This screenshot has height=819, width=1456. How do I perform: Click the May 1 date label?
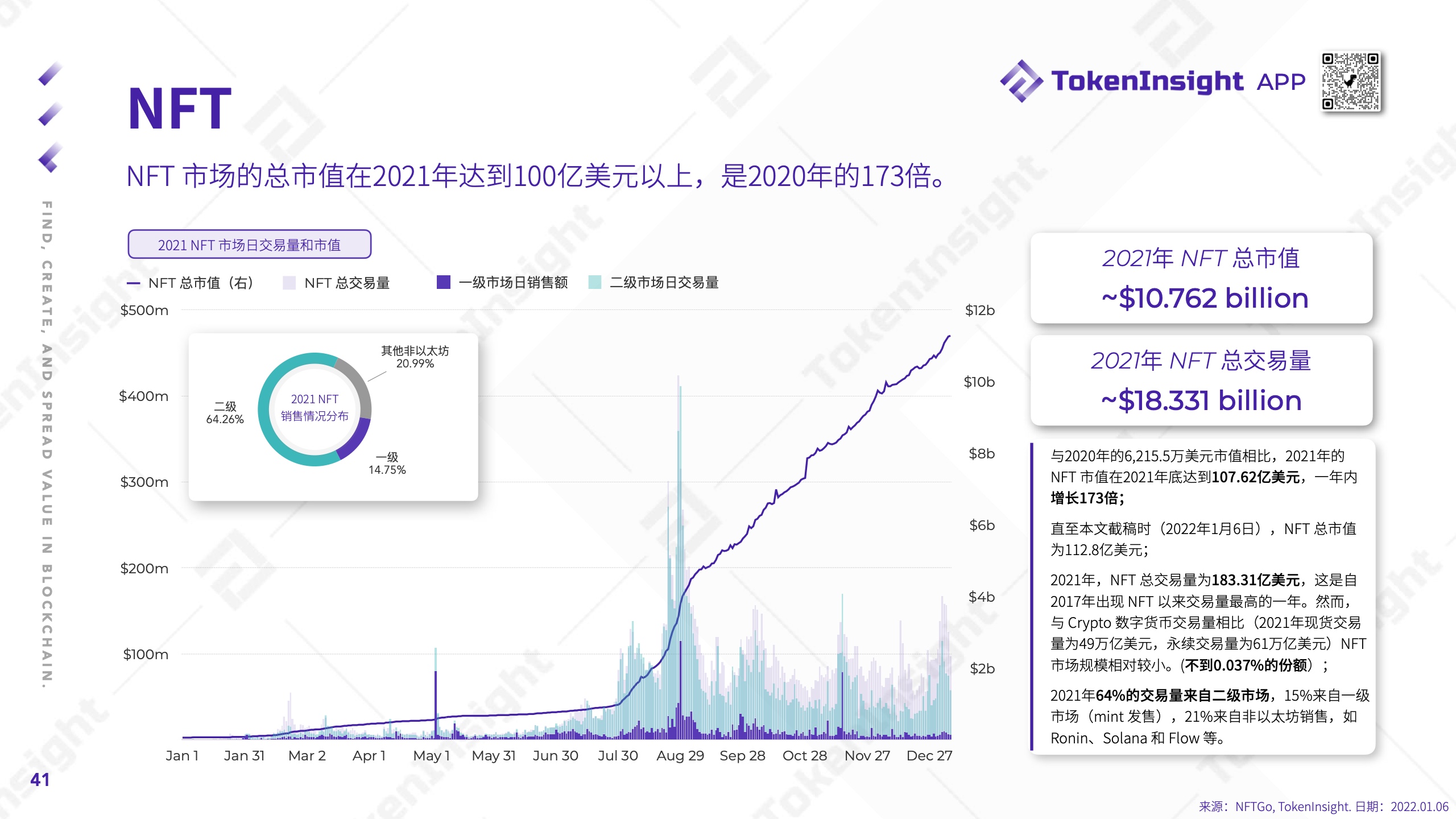[432, 756]
